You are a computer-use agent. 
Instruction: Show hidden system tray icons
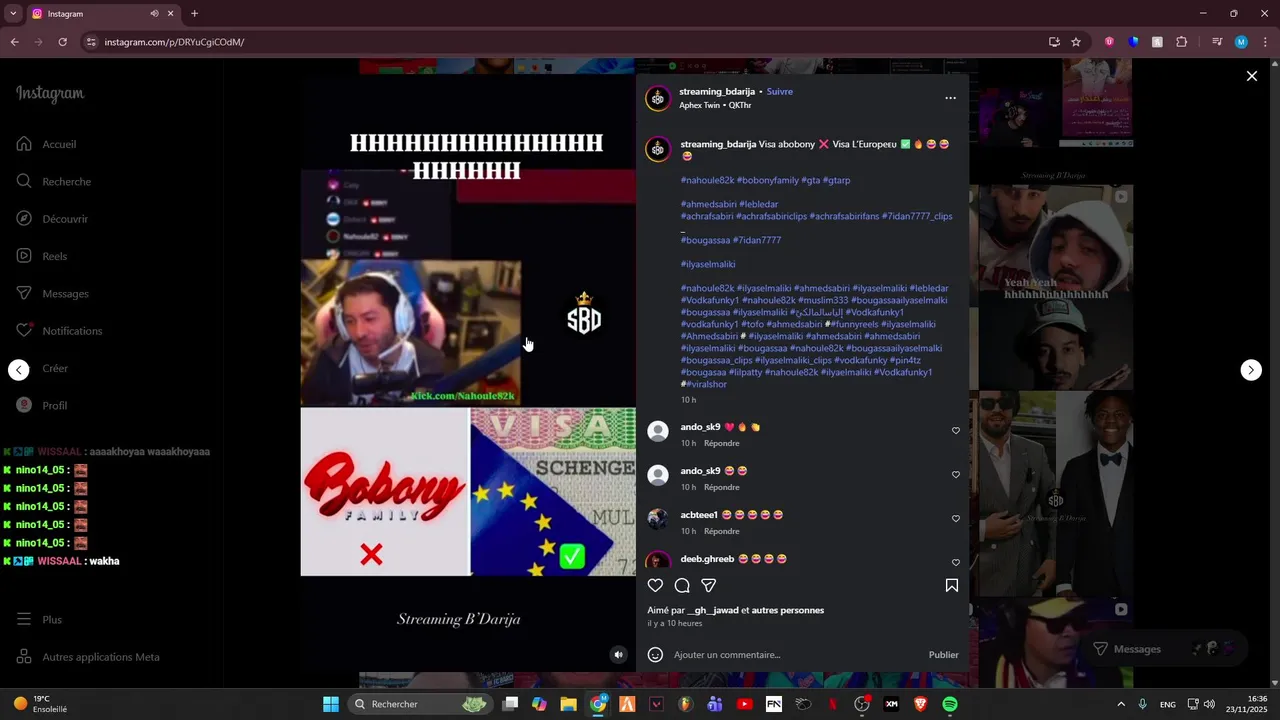point(1120,704)
